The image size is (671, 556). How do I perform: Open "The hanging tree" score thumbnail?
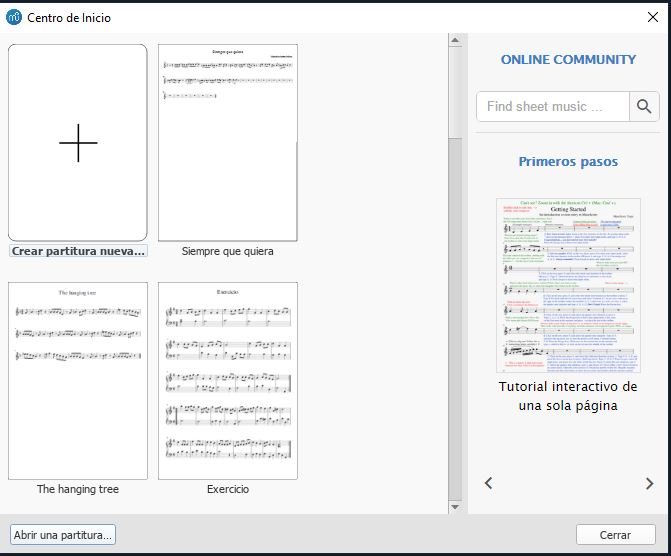click(78, 380)
